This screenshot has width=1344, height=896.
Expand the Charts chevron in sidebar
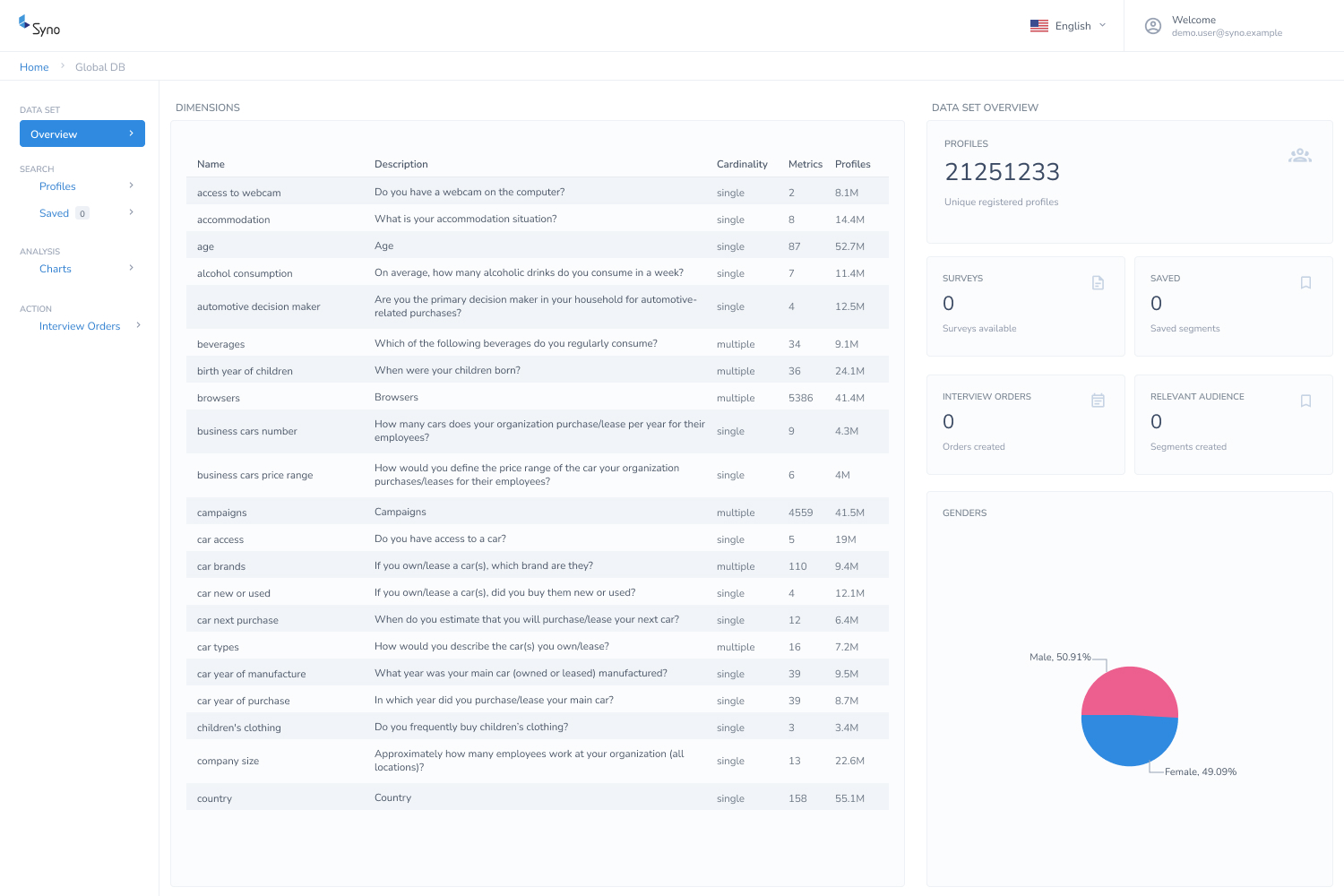[131, 268]
